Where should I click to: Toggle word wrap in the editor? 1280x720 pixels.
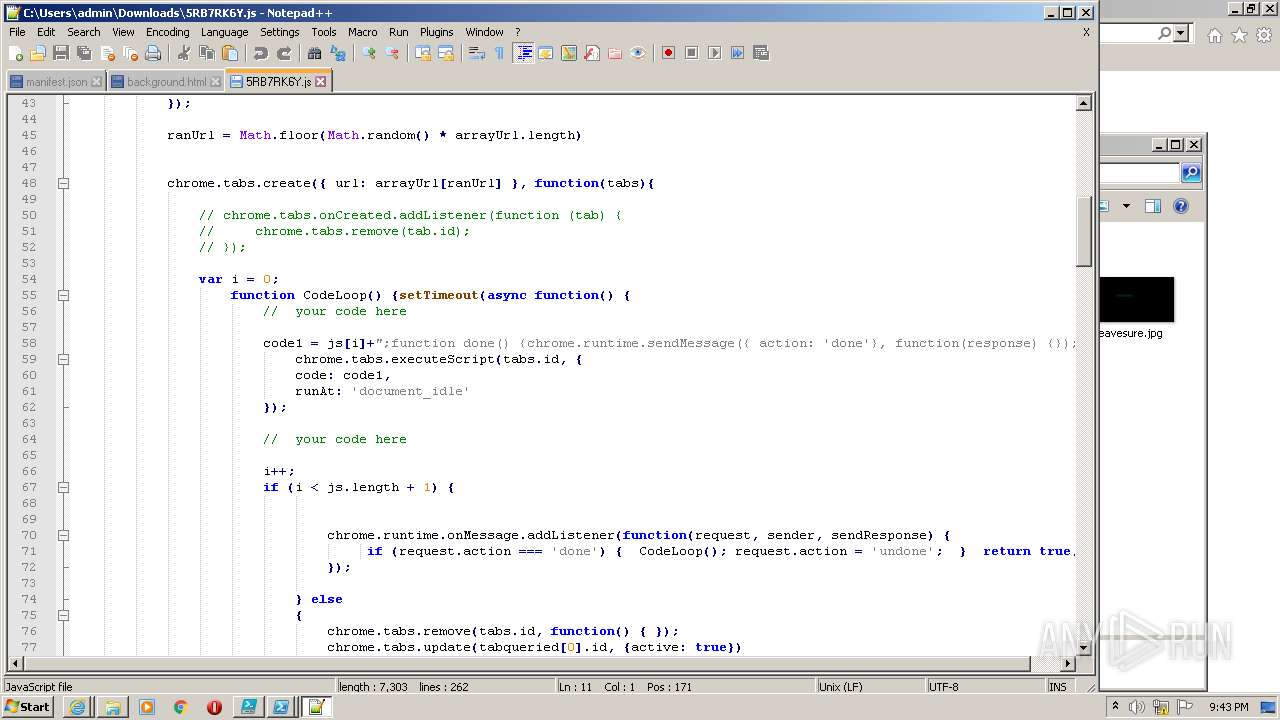[477, 53]
